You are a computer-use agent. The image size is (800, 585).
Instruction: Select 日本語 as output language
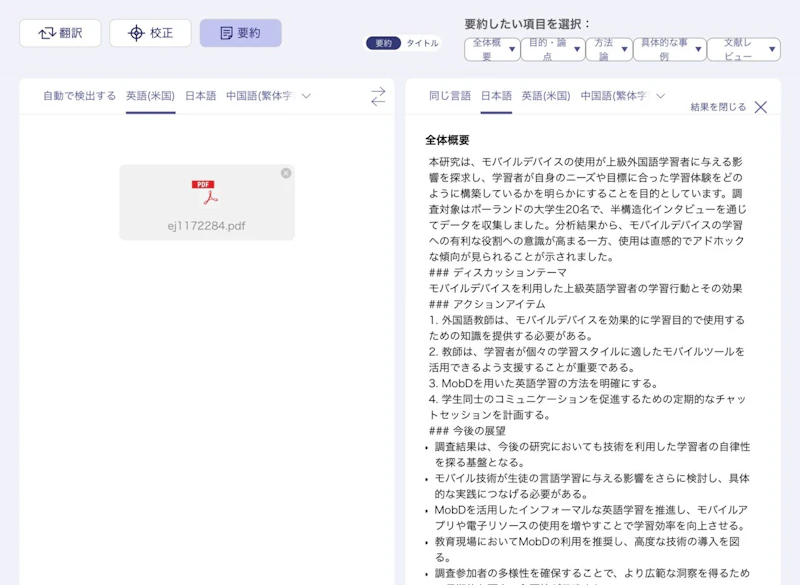[x=495, y=97]
